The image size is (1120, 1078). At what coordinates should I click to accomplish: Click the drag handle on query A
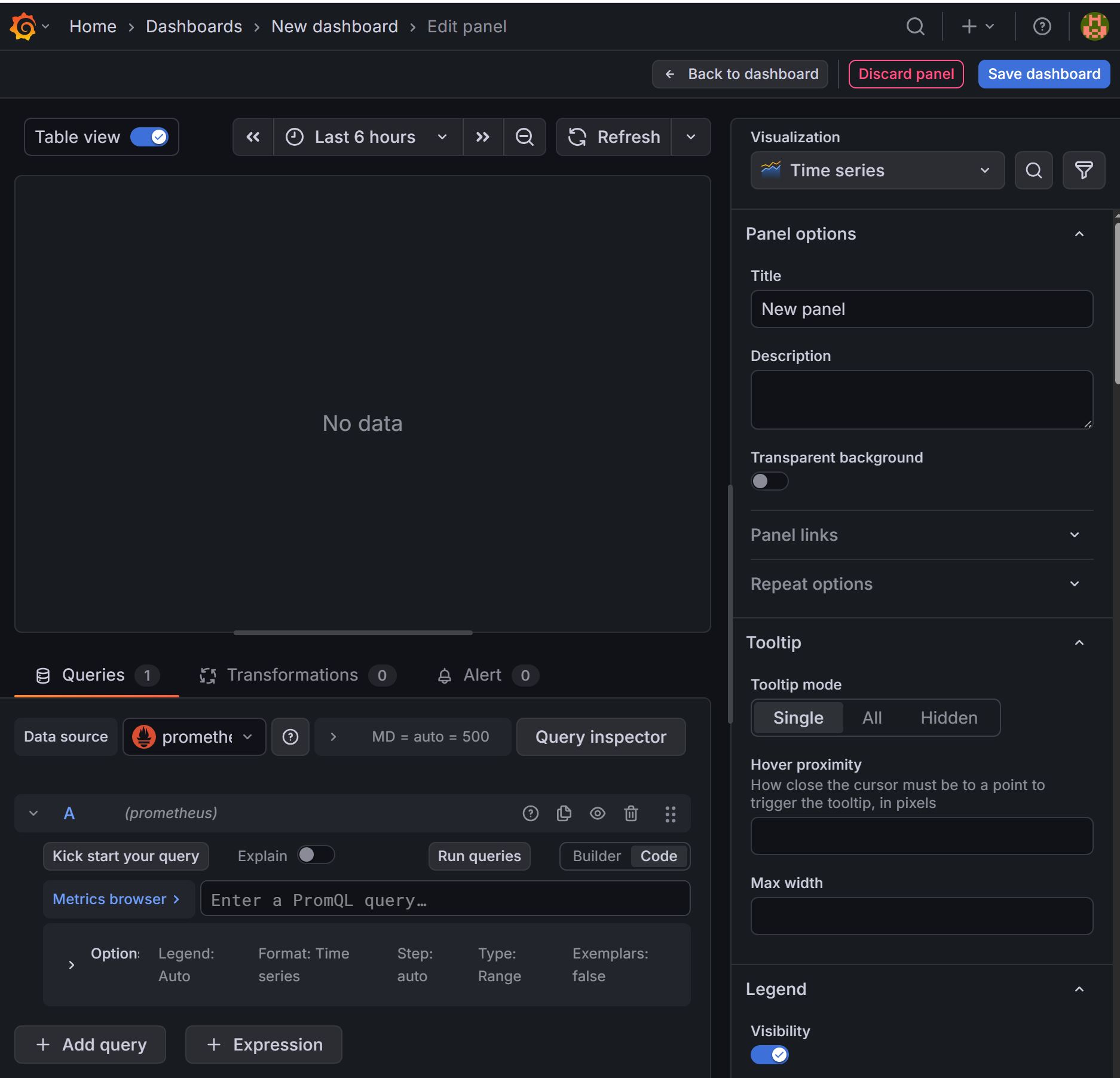point(670,813)
